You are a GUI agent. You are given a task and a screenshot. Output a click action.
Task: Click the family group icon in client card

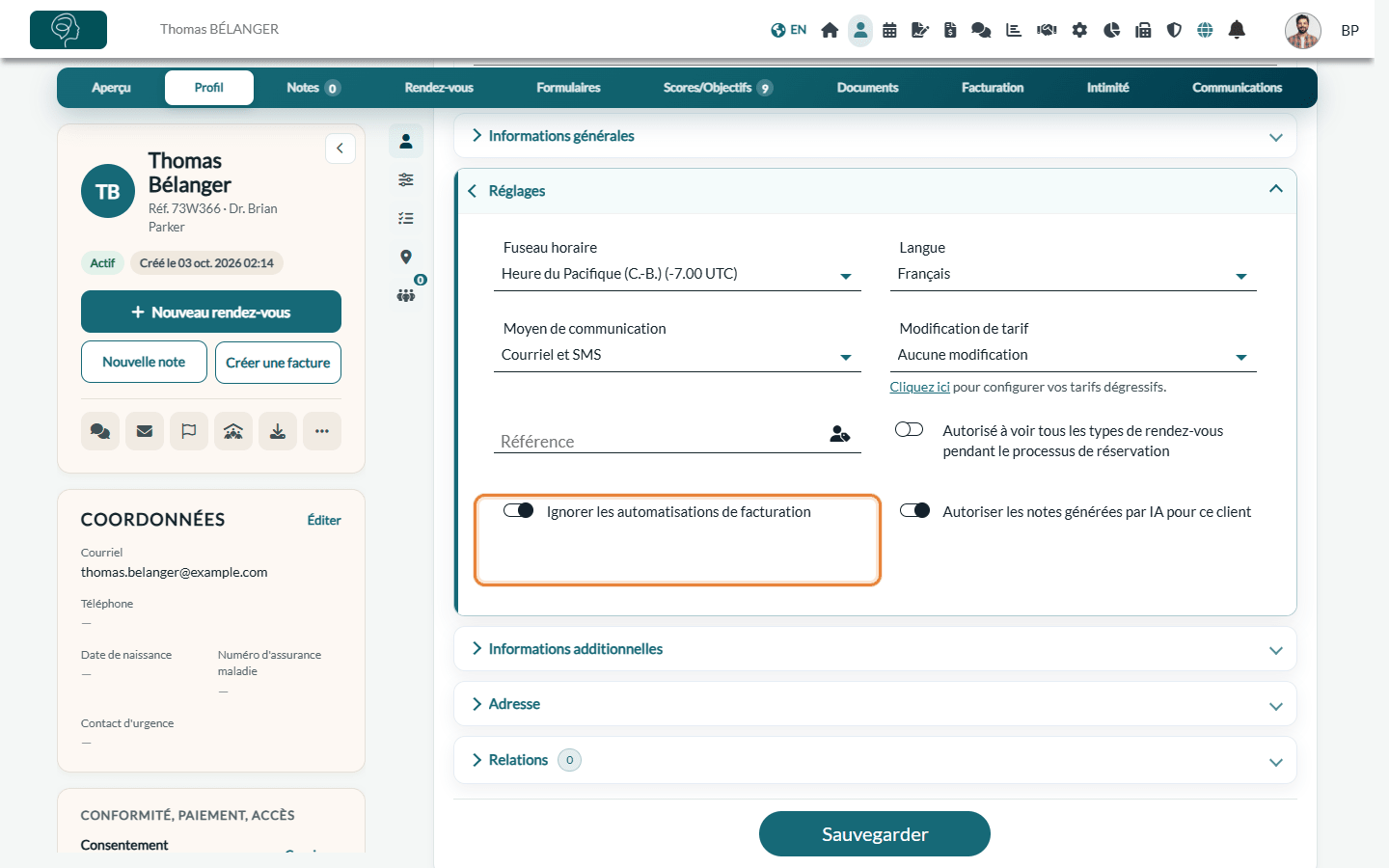coord(233,431)
